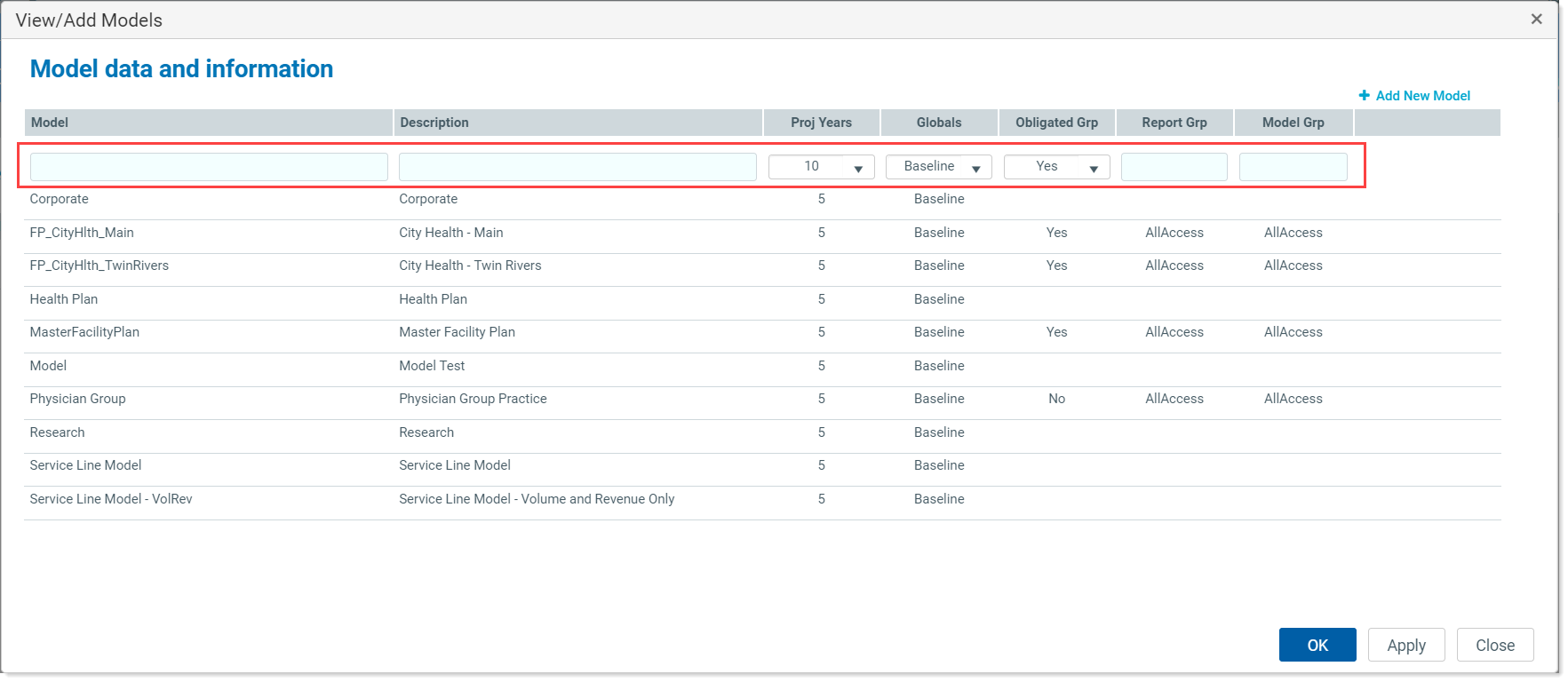Click the new Description input field
The height and width of the screenshot is (682, 1568).
click(x=577, y=167)
